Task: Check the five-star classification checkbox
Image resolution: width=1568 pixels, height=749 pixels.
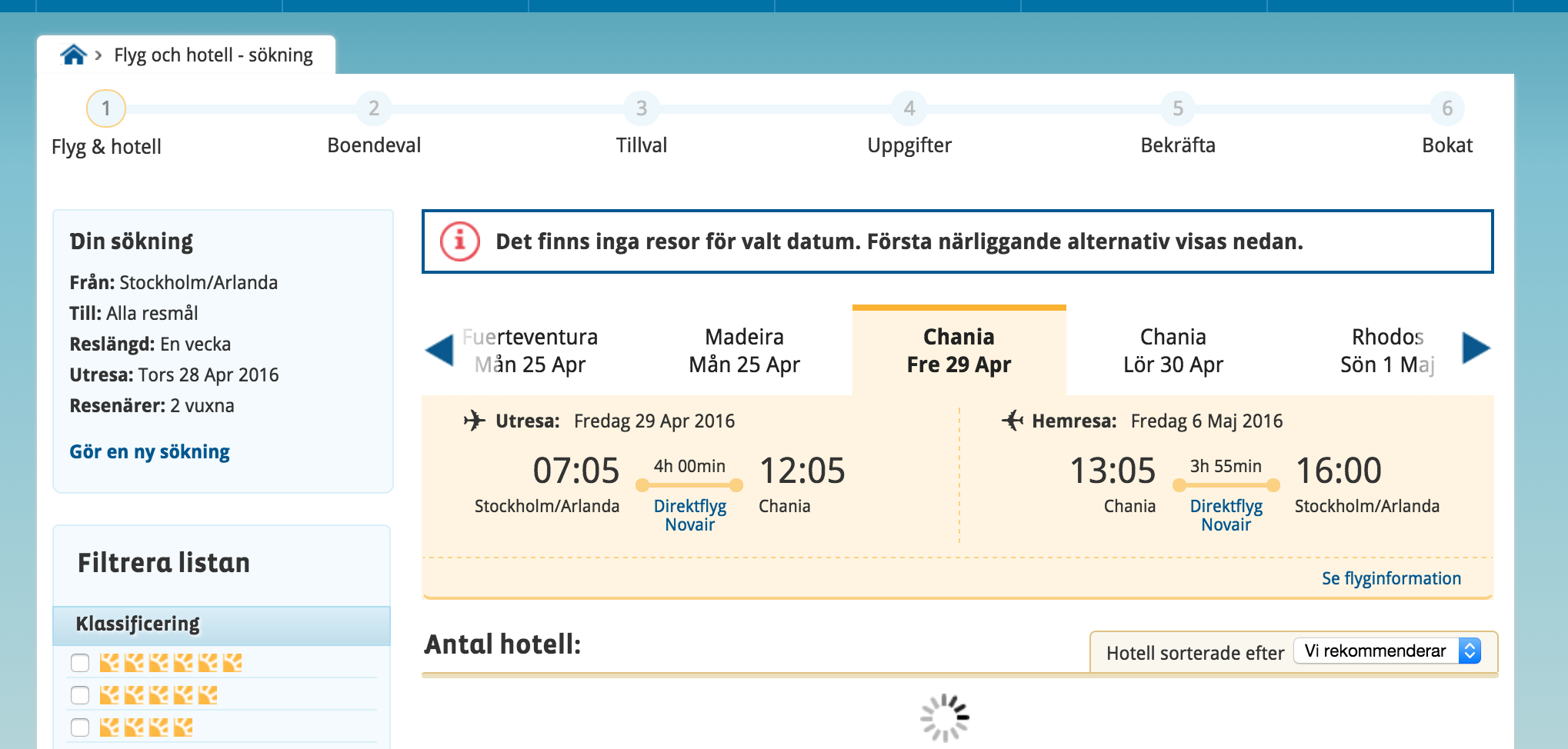Action: click(x=80, y=695)
